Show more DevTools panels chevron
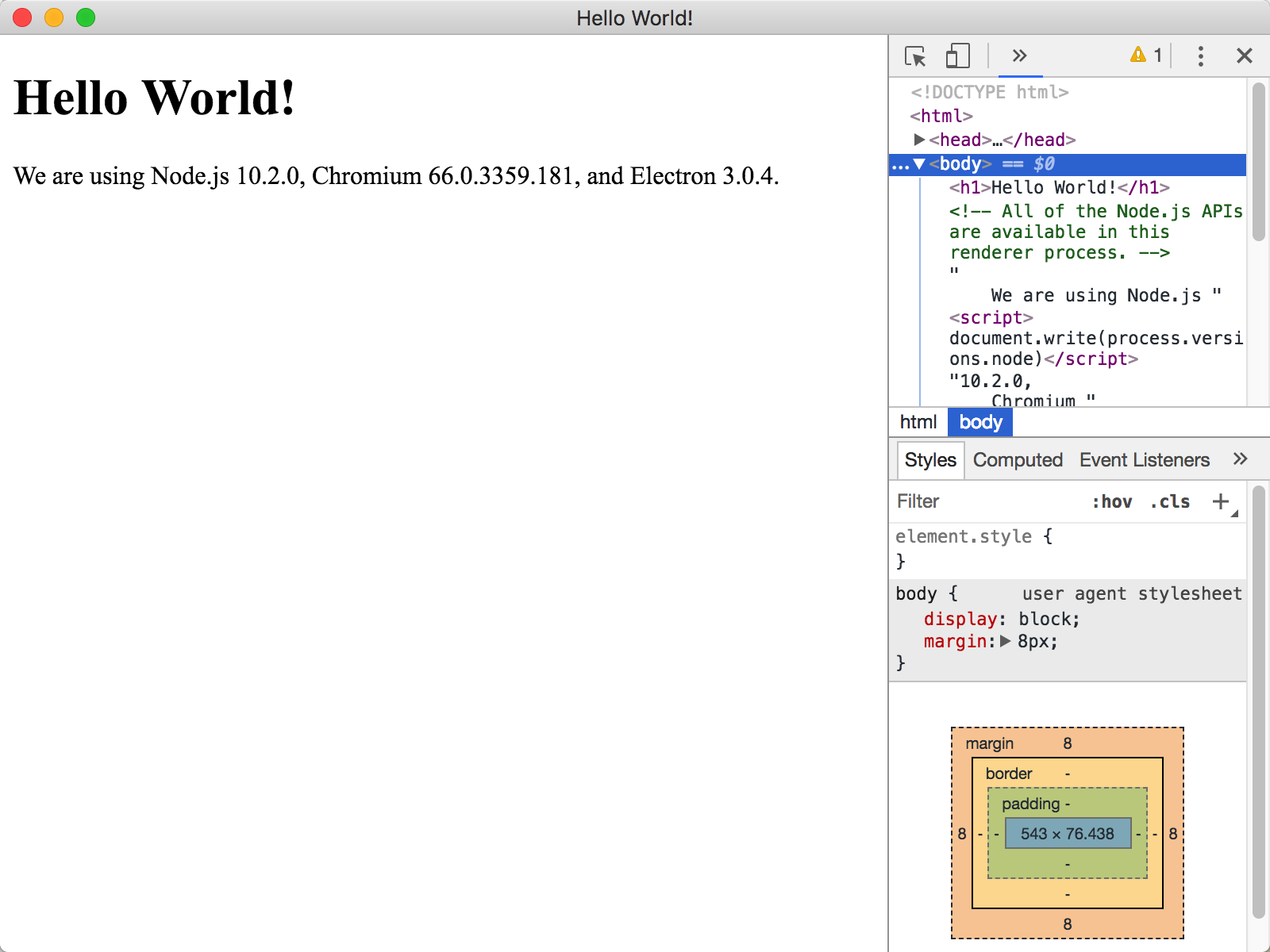 click(x=1019, y=56)
